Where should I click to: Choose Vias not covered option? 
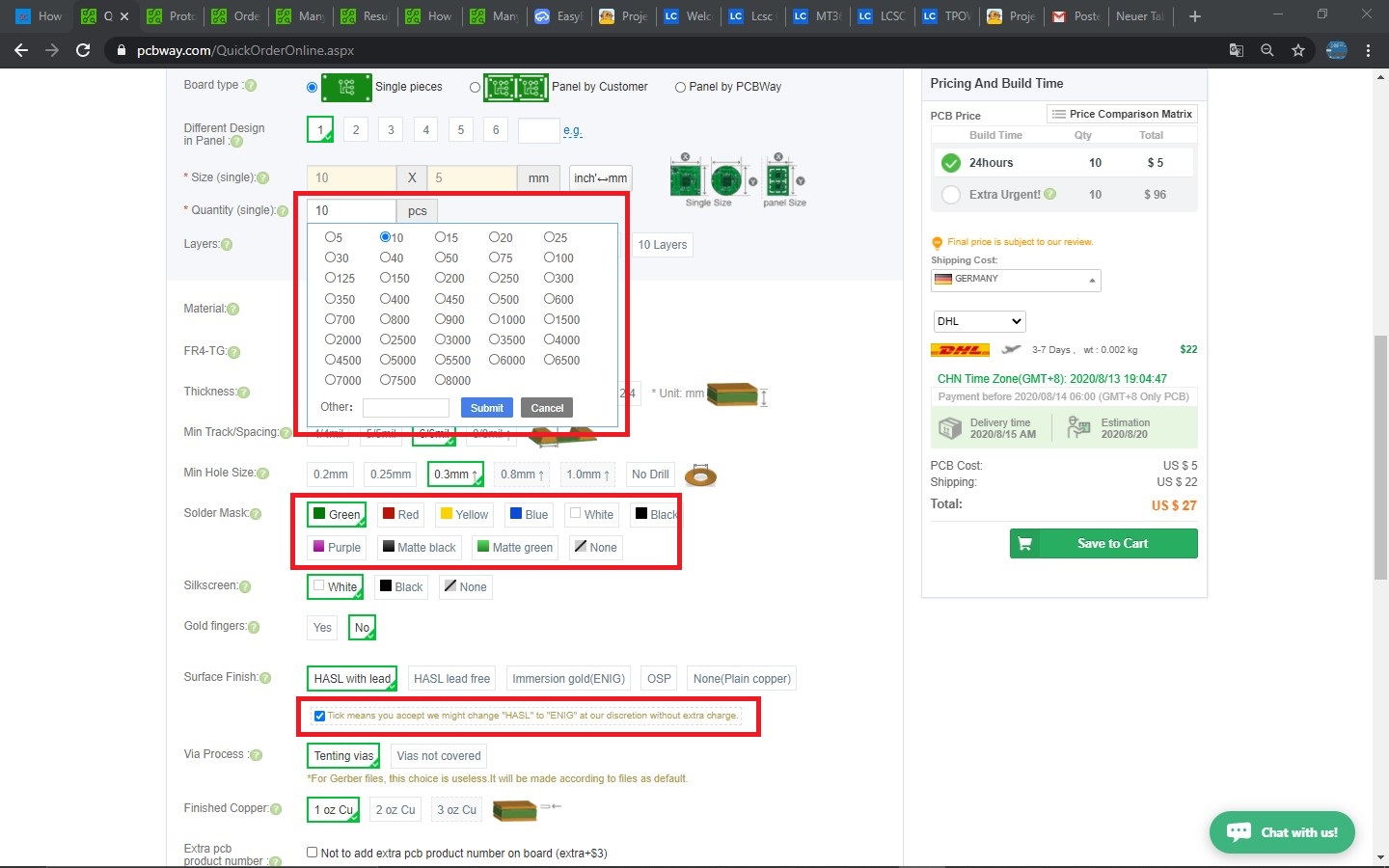click(x=439, y=756)
